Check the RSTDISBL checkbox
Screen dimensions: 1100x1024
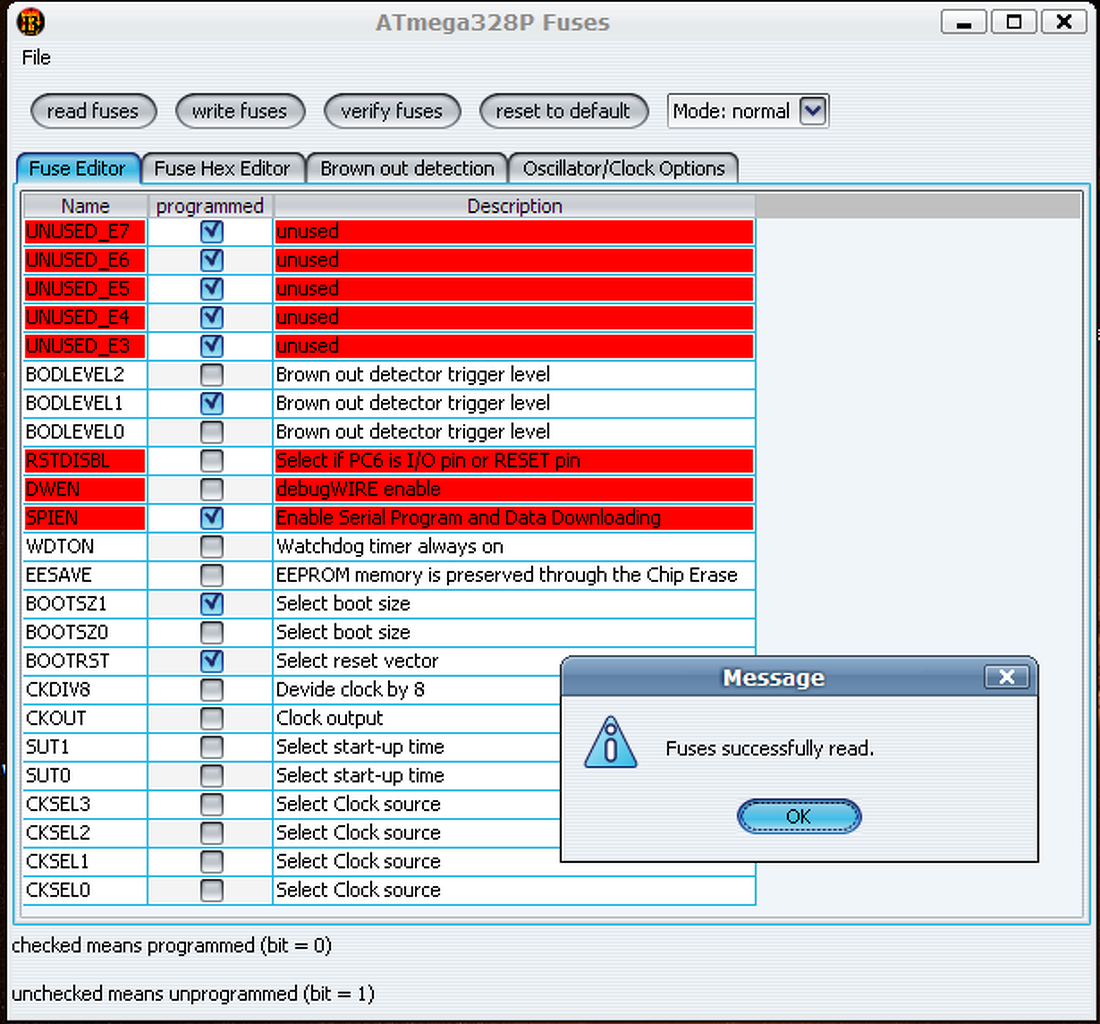point(211,461)
